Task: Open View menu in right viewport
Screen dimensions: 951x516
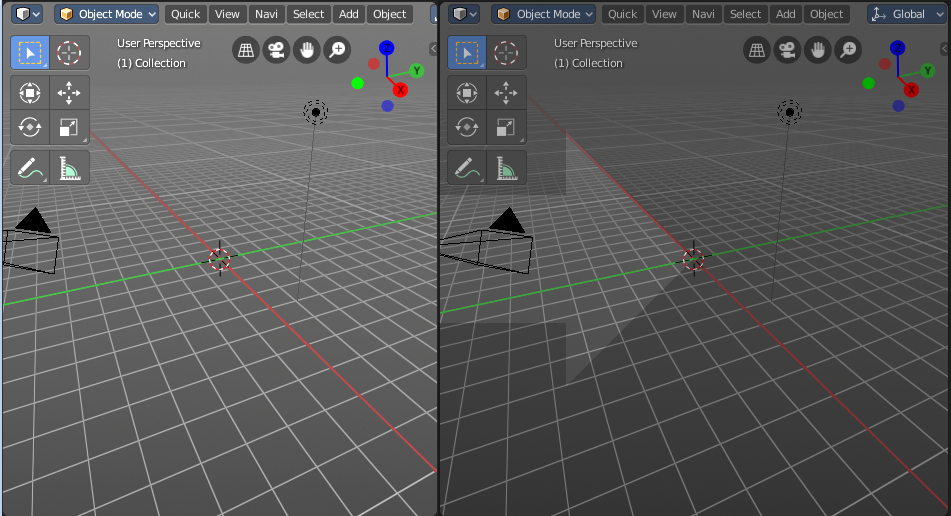Action: [x=664, y=14]
